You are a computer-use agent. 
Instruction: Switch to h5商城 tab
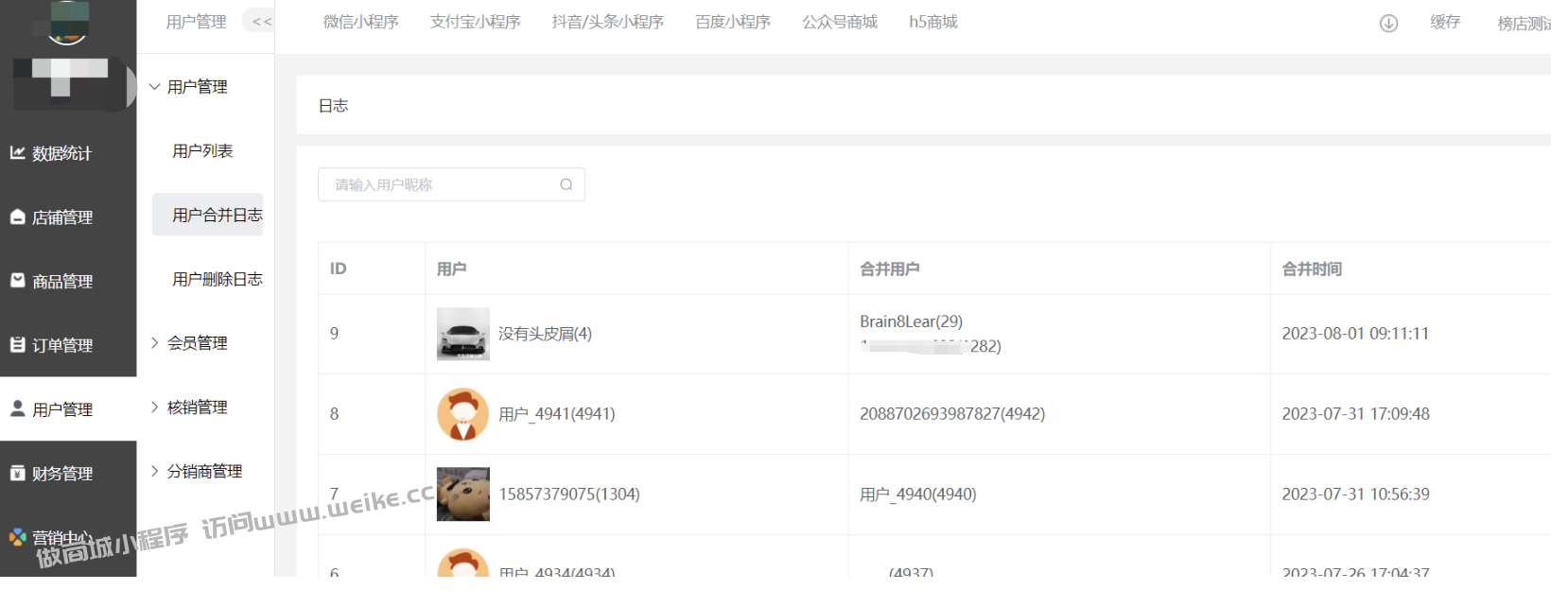coord(933,22)
